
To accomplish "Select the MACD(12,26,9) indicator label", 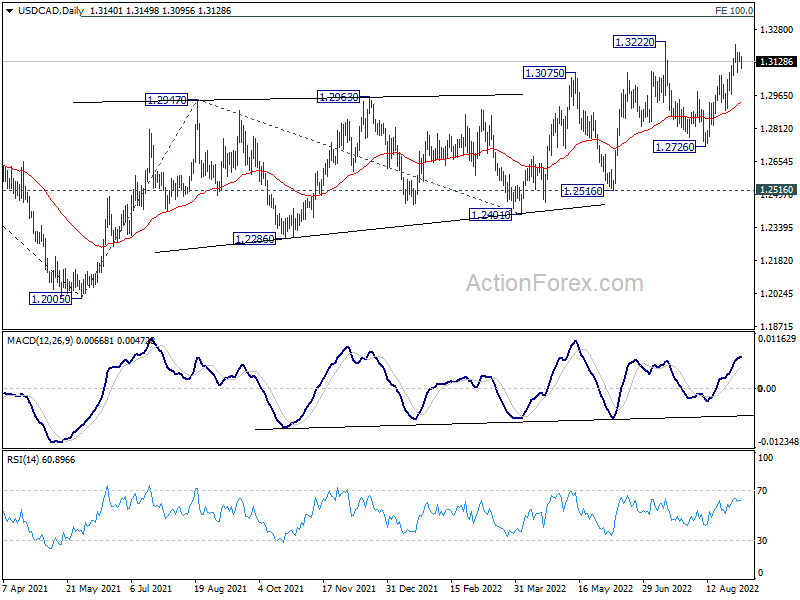I will pyautogui.click(x=40, y=341).
